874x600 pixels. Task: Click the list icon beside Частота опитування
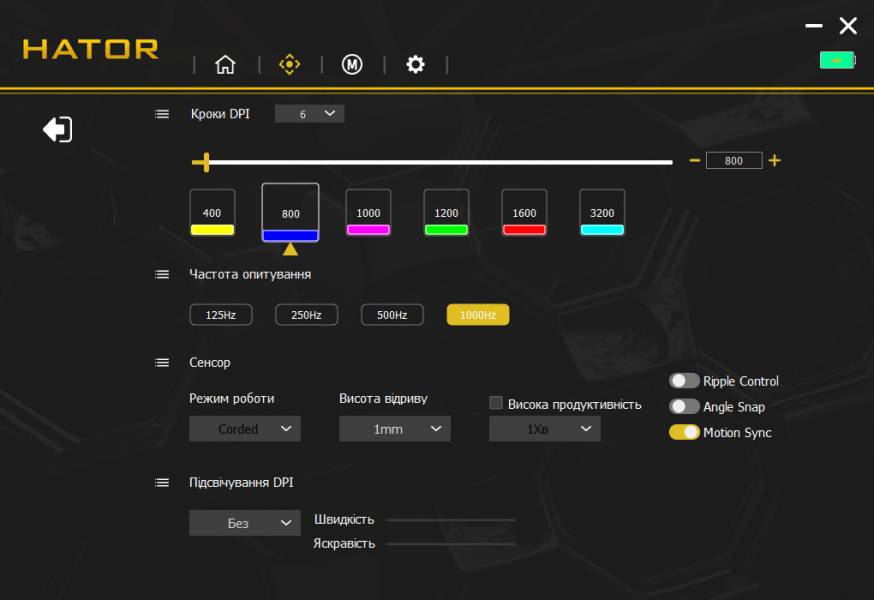coord(162,274)
